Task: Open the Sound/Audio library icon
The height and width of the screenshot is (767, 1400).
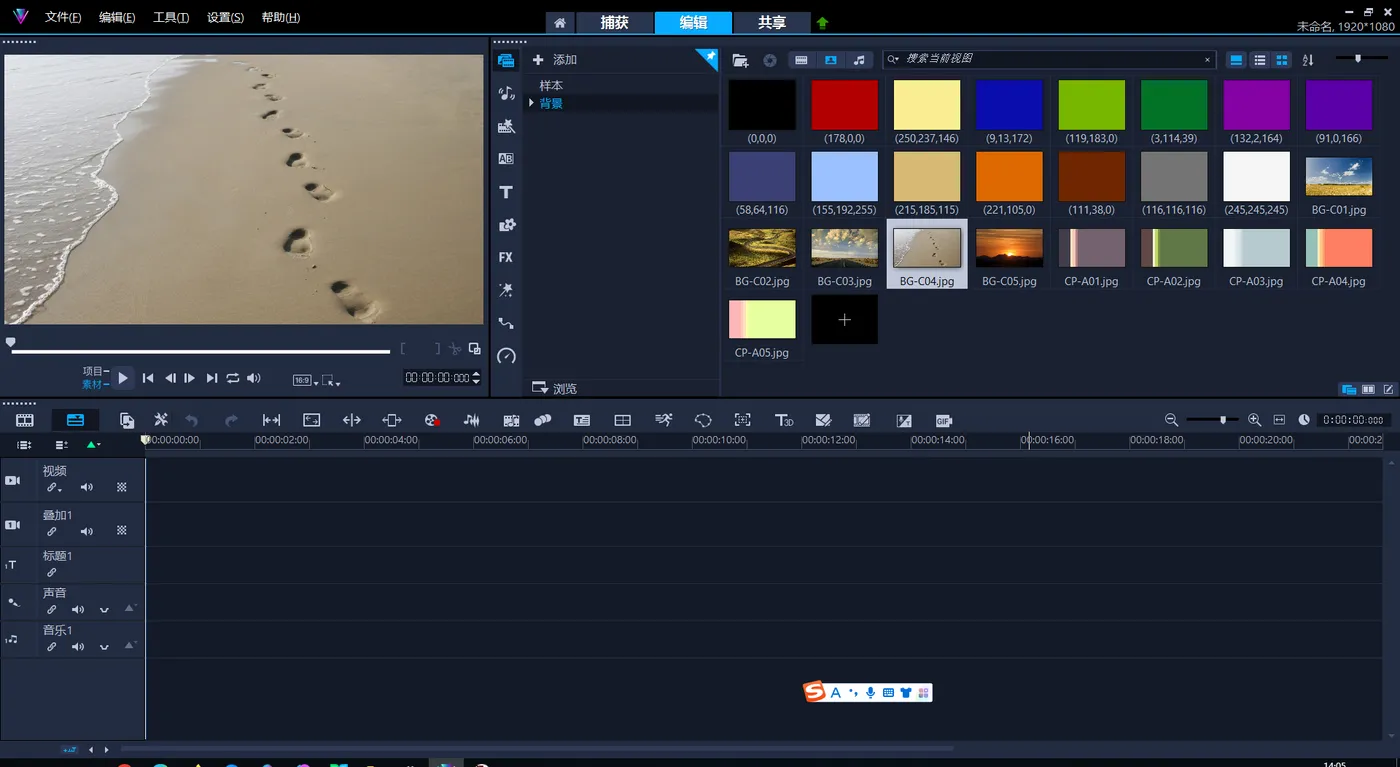Action: tap(506, 93)
